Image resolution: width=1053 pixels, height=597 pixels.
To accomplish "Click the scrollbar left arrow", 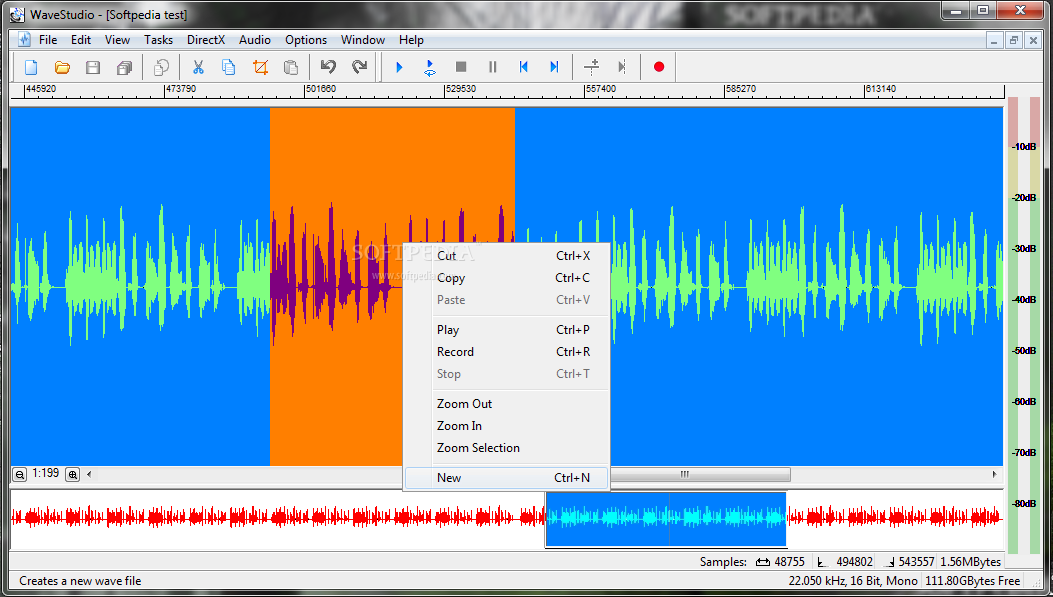I will 89,474.
